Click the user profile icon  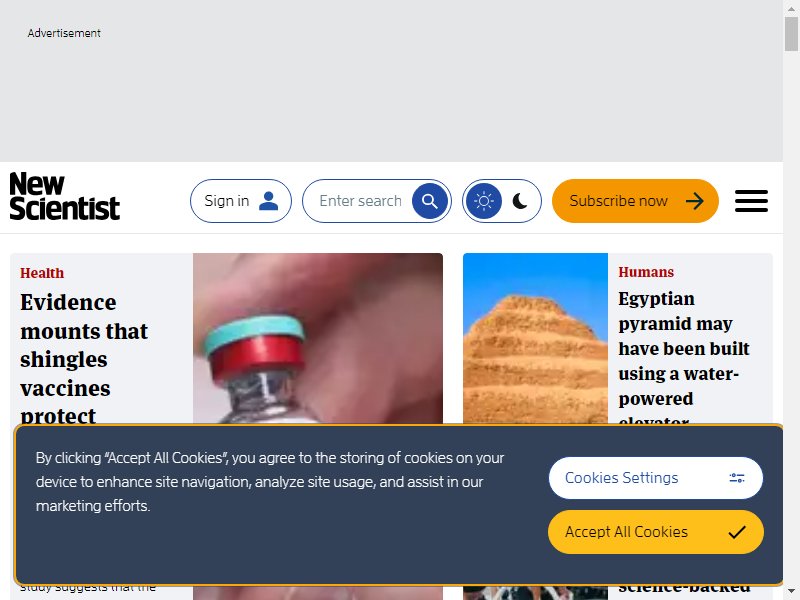[268, 201]
